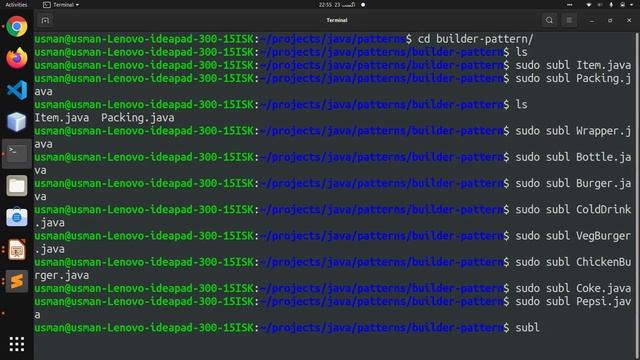Open terminal search with magnifier icon
Viewport: 640px width, 360px height.
(549, 20)
